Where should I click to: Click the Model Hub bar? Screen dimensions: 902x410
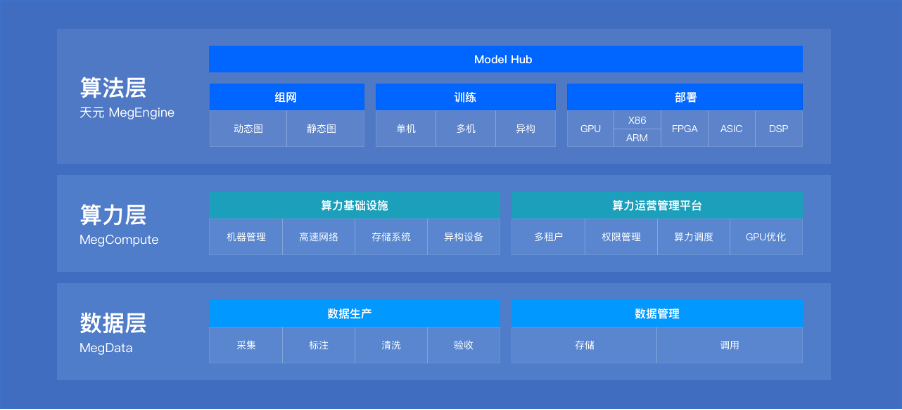[506, 59]
